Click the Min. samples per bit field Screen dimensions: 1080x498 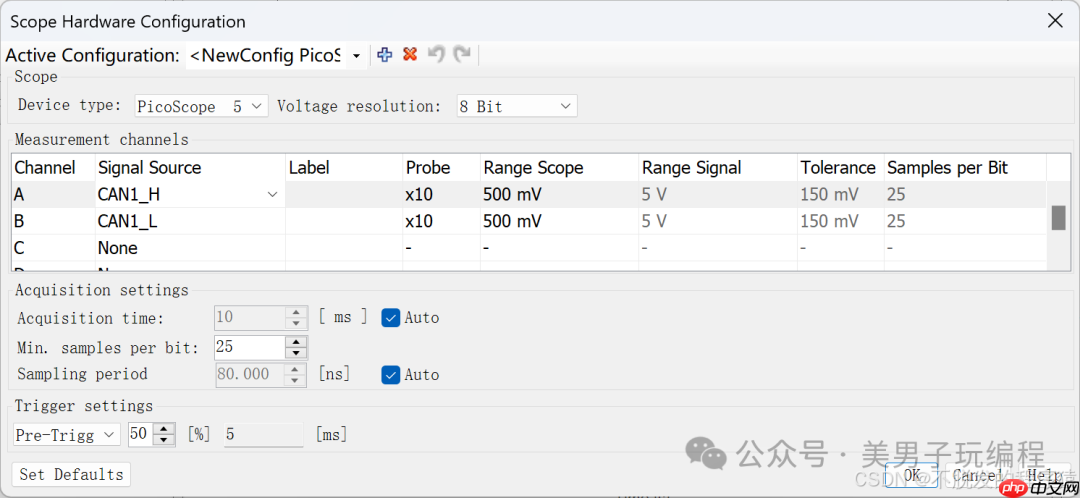[x=248, y=347]
